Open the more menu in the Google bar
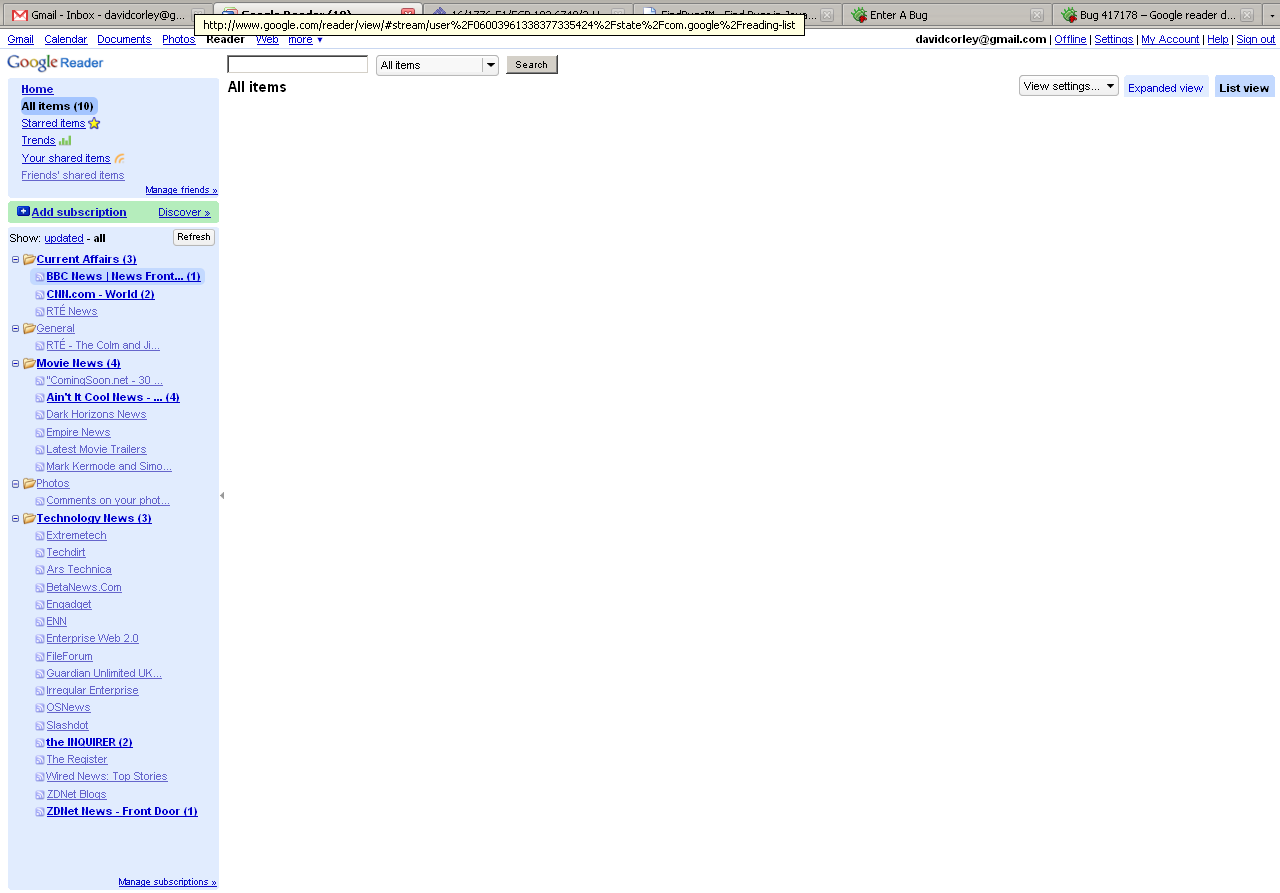The width and height of the screenshot is (1280, 893). click(305, 40)
